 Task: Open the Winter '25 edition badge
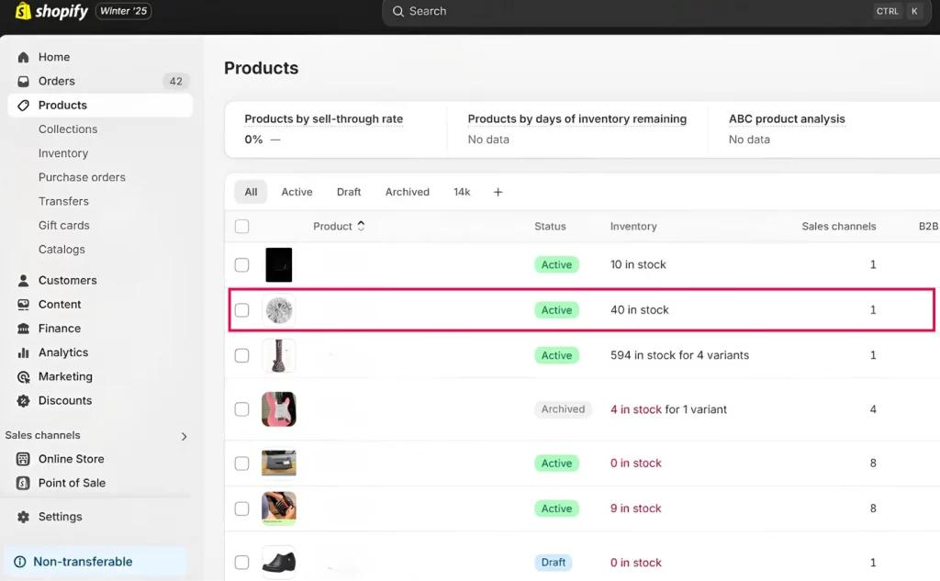pos(123,11)
